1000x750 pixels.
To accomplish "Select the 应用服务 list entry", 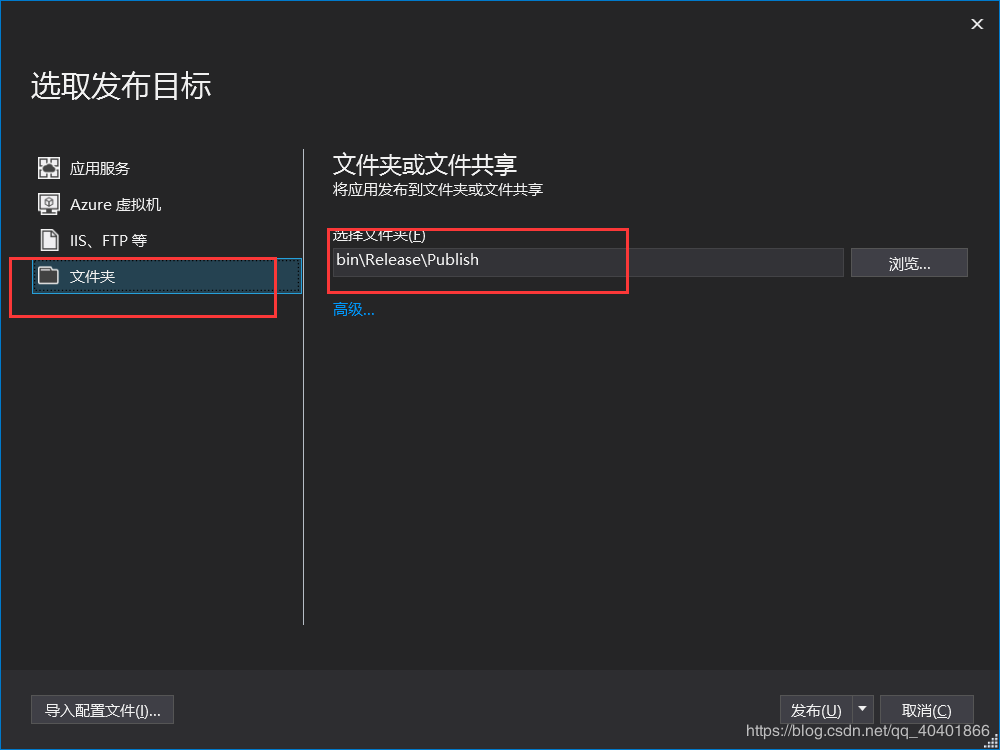I will pyautogui.click(x=100, y=167).
